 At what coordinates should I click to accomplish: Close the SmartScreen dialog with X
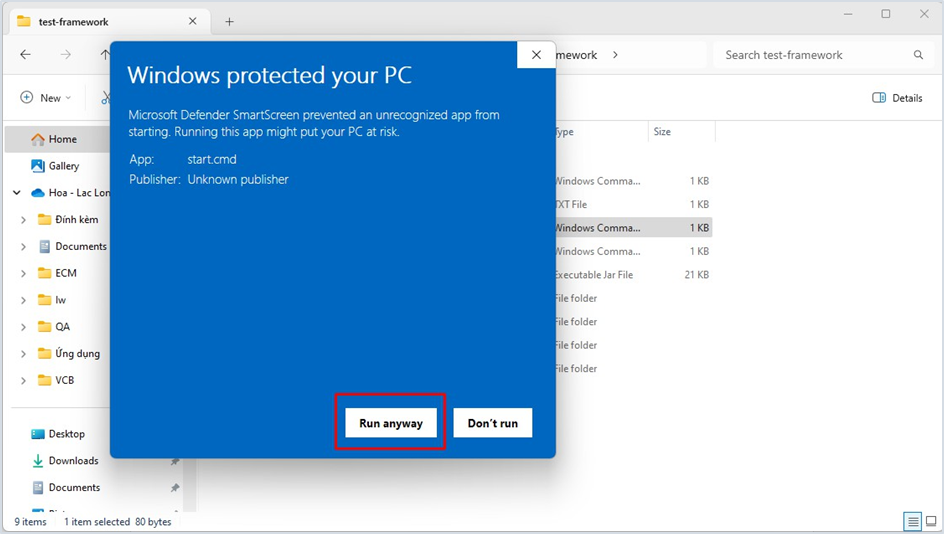point(536,55)
